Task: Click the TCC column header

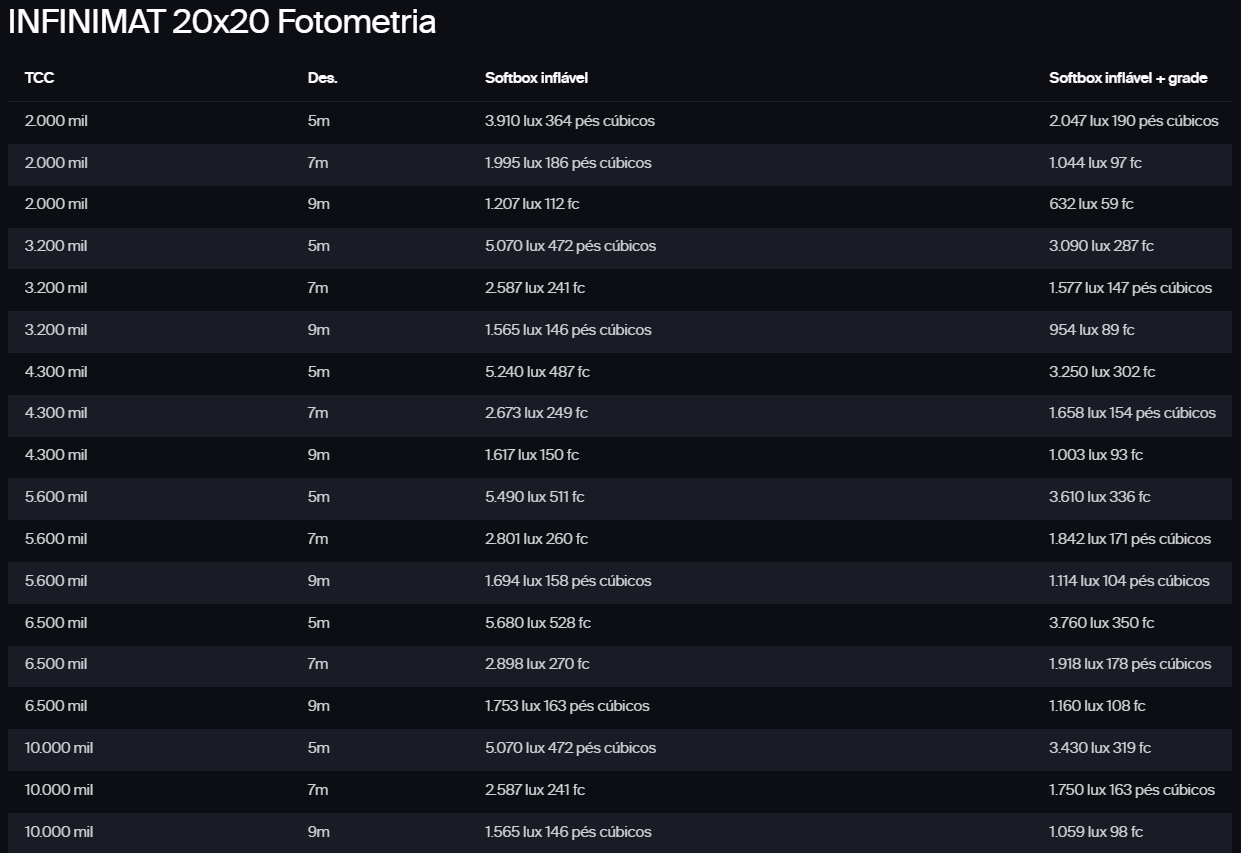Action: tap(39, 78)
